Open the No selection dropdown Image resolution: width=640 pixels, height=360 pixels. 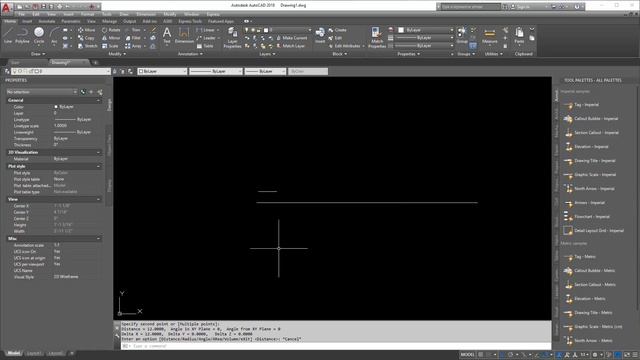(42, 92)
